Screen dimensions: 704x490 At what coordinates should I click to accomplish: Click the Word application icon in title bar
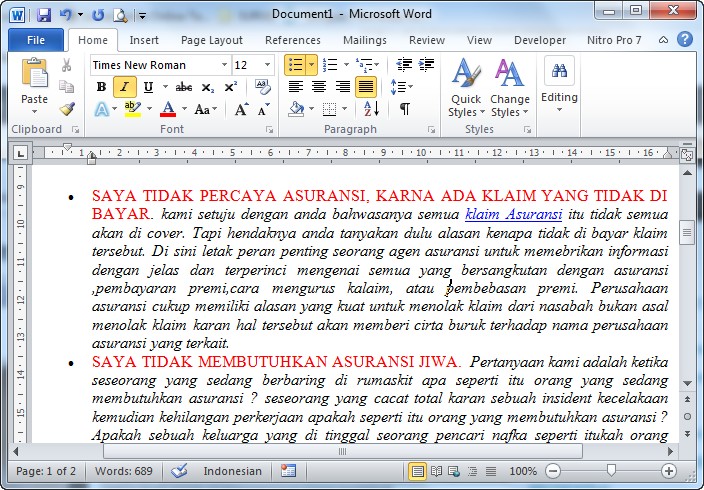coord(17,15)
